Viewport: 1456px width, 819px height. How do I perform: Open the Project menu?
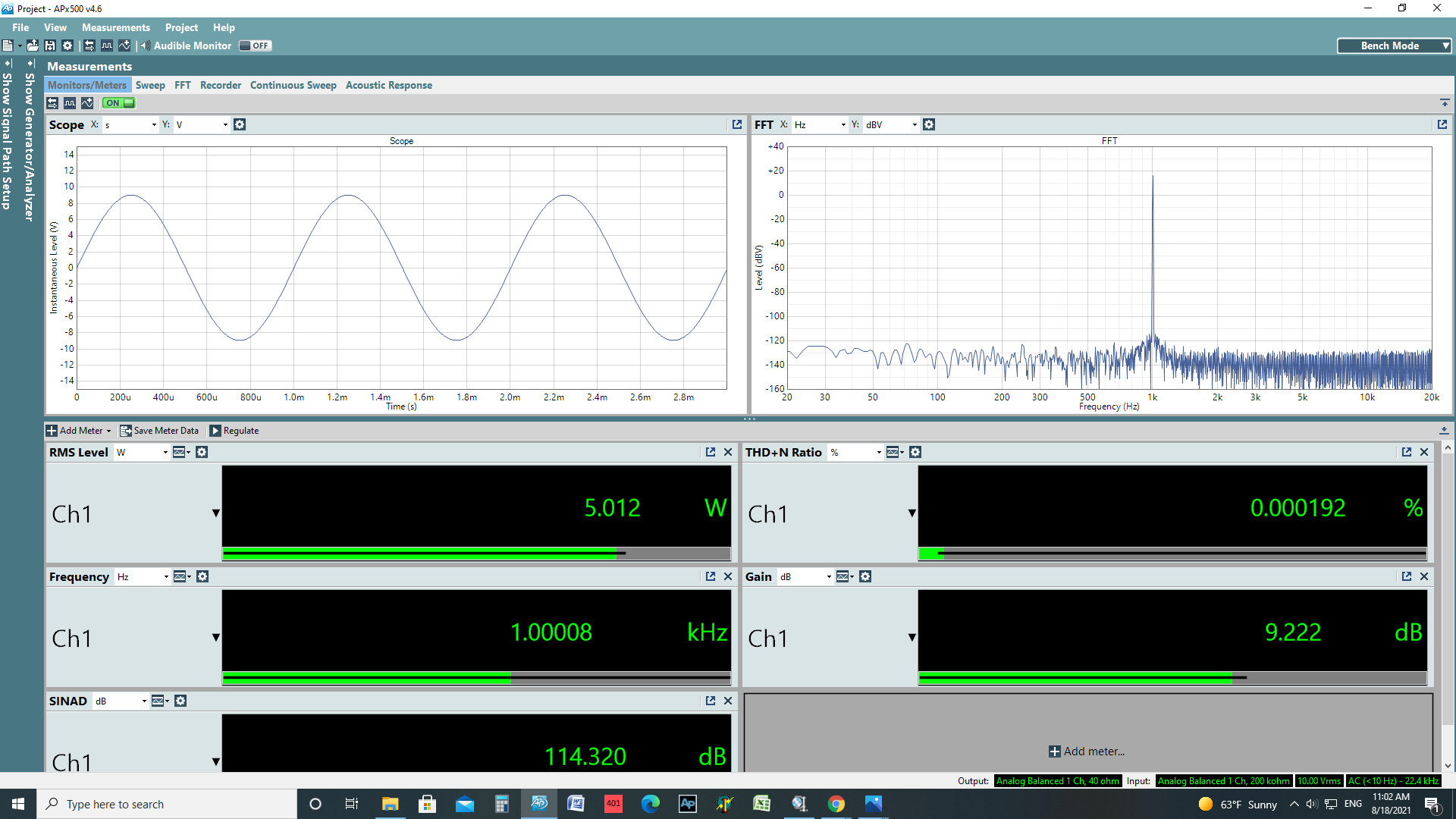pos(181,27)
